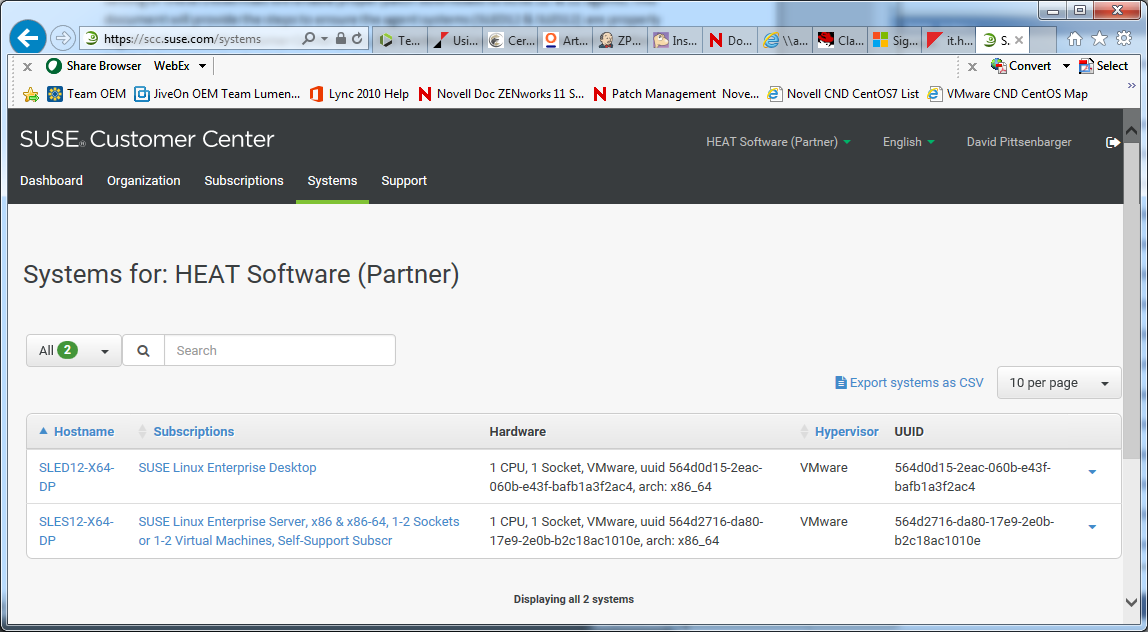Viewport: 1148px width, 632px height.
Task: Click the security lock icon in address bar
Action: coord(340,39)
